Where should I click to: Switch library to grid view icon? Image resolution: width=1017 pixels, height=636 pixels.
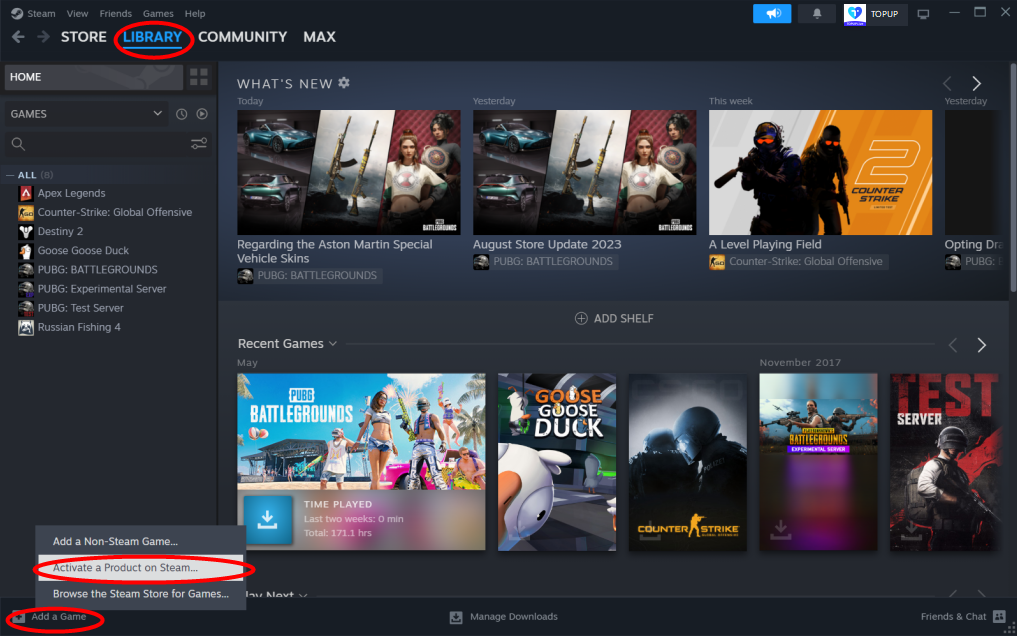(199, 77)
